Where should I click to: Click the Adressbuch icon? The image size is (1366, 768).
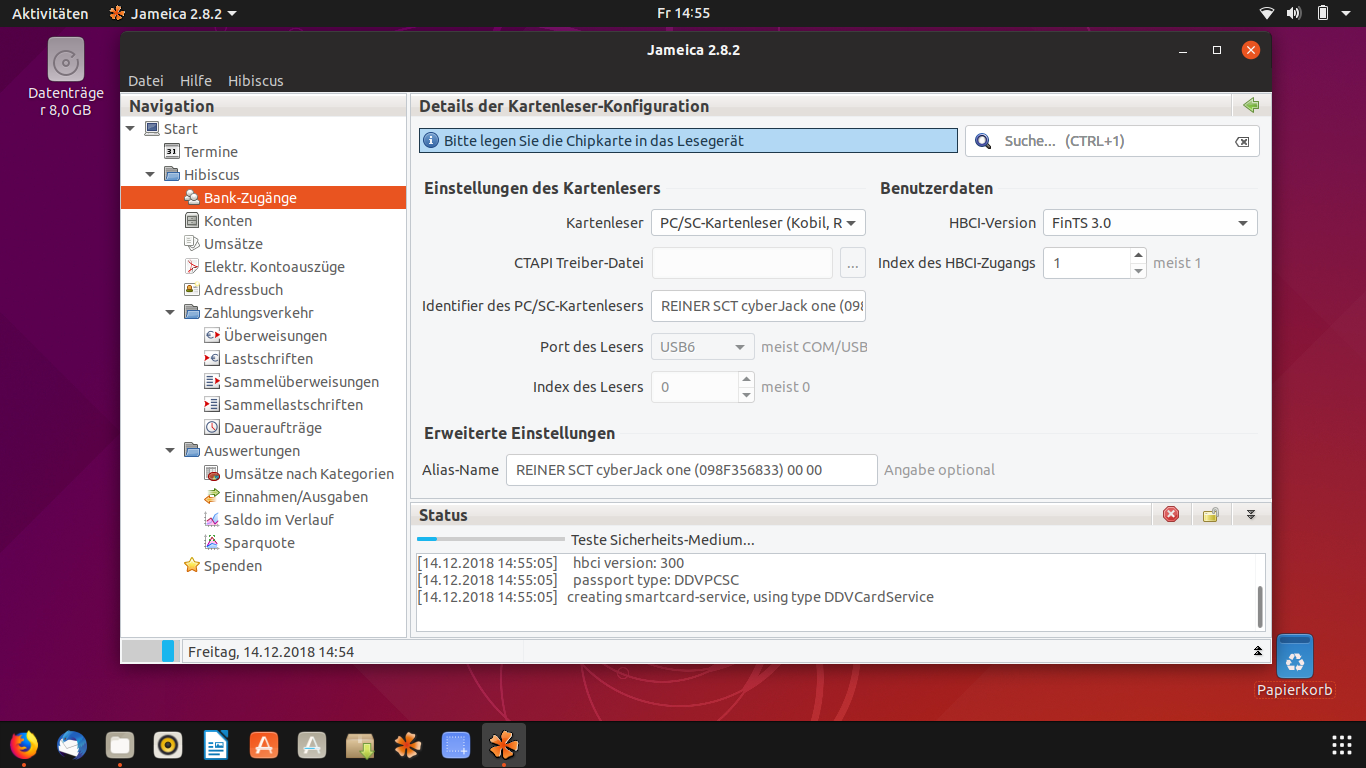click(192, 289)
